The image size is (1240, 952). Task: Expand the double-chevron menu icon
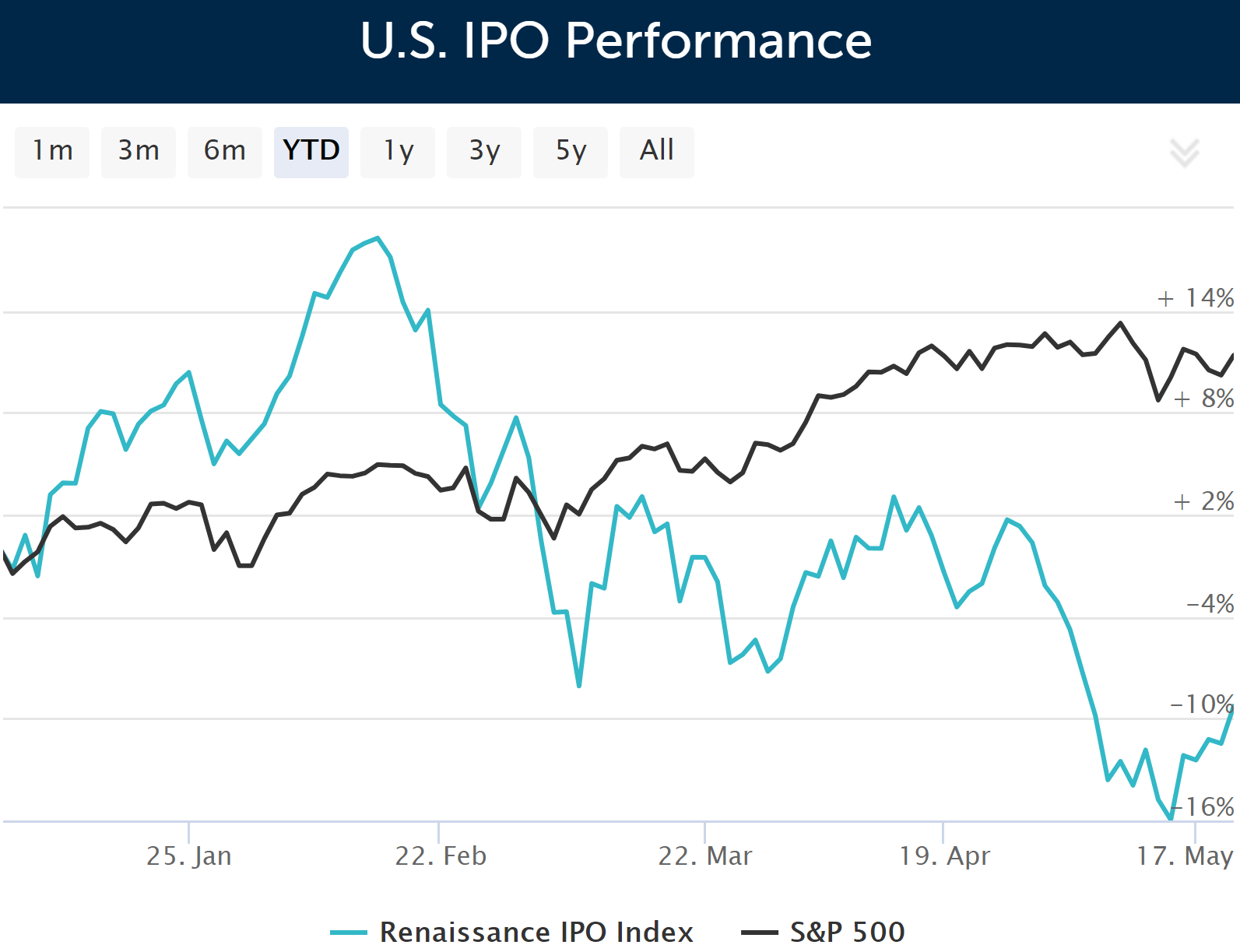[1184, 153]
